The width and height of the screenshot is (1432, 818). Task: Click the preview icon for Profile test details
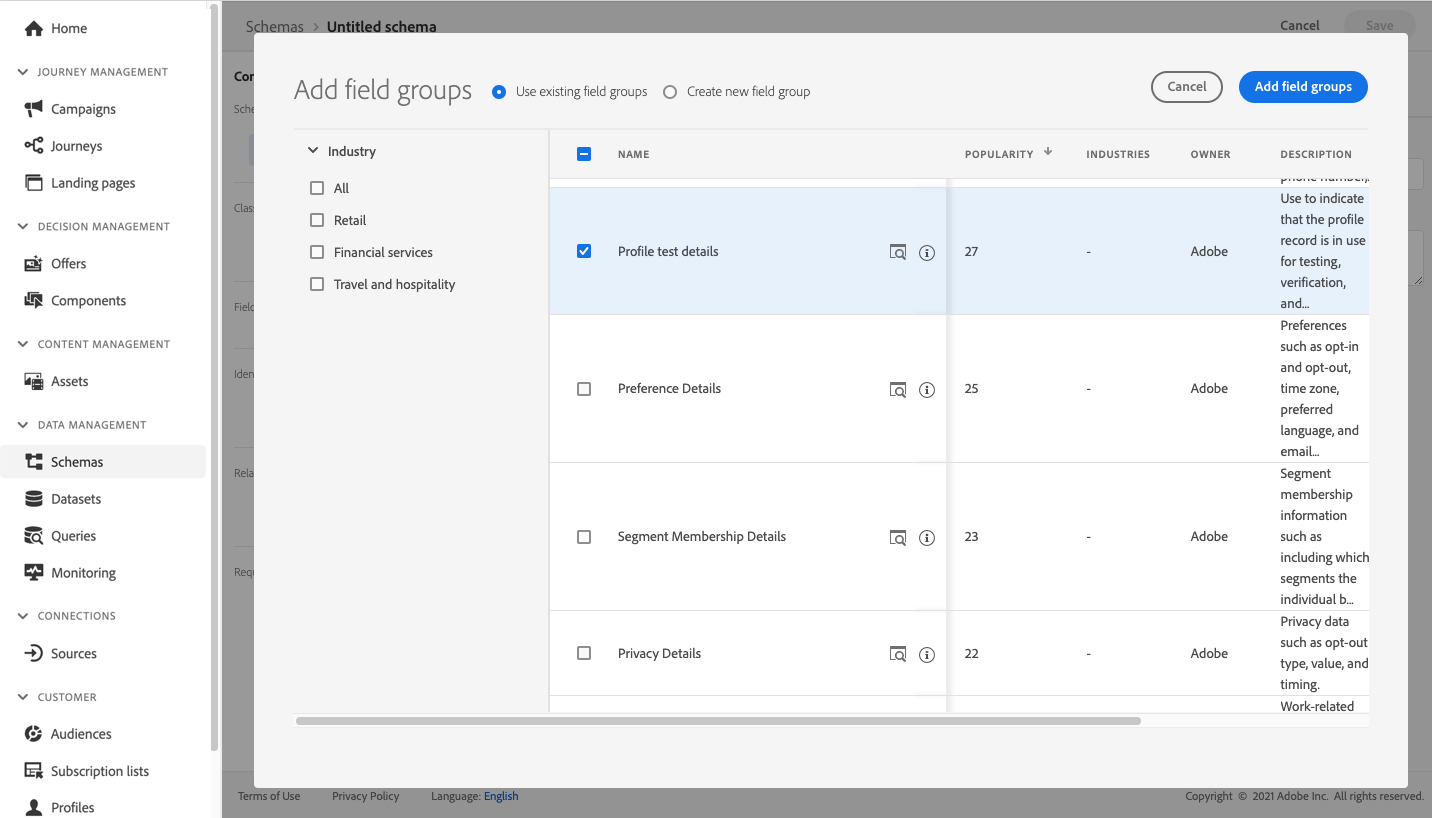pos(898,252)
